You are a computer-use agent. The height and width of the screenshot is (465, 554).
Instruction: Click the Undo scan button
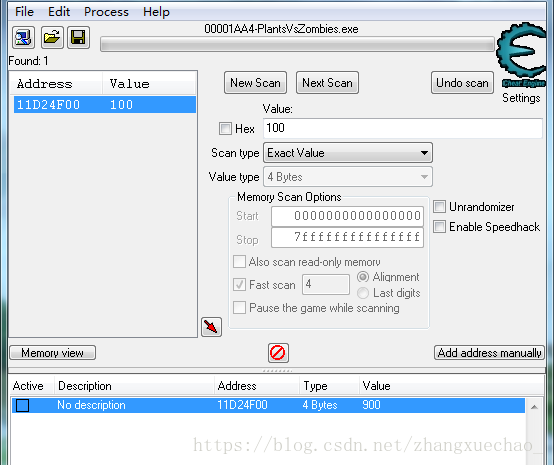point(462,83)
